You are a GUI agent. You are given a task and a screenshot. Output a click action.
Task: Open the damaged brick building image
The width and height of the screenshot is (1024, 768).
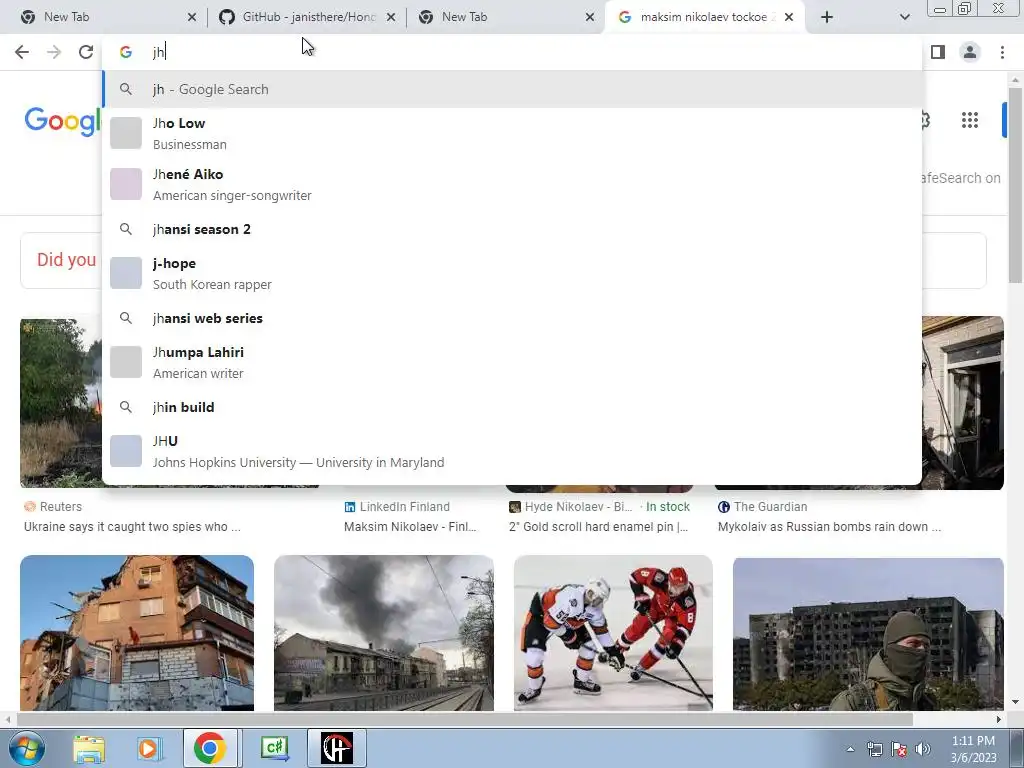[x=137, y=633]
